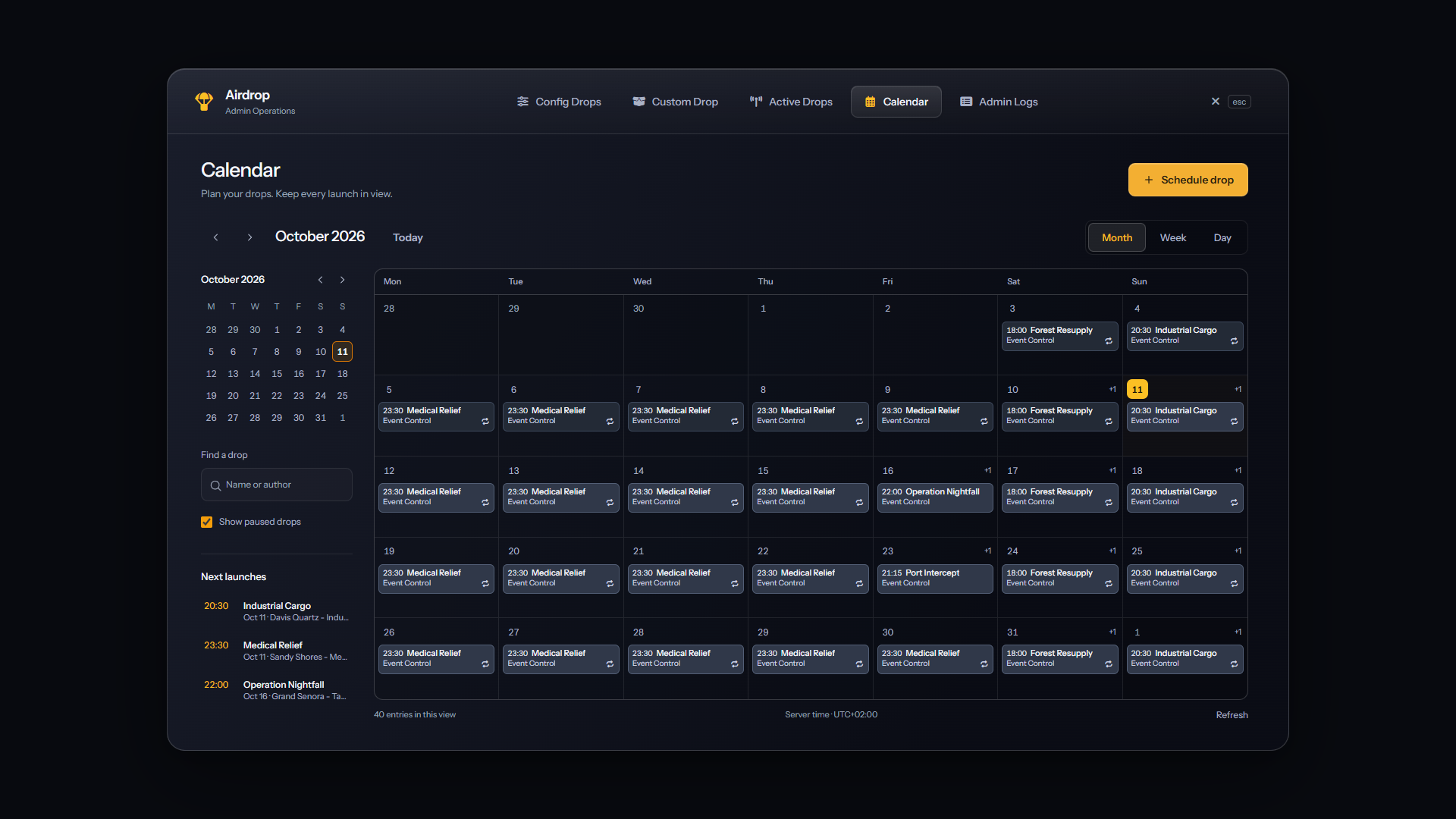Viewport: 1456px width, 819px height.
Task: Expand +1 more entries on day 16
Action: pyautogui.click(x=988, y=471)
